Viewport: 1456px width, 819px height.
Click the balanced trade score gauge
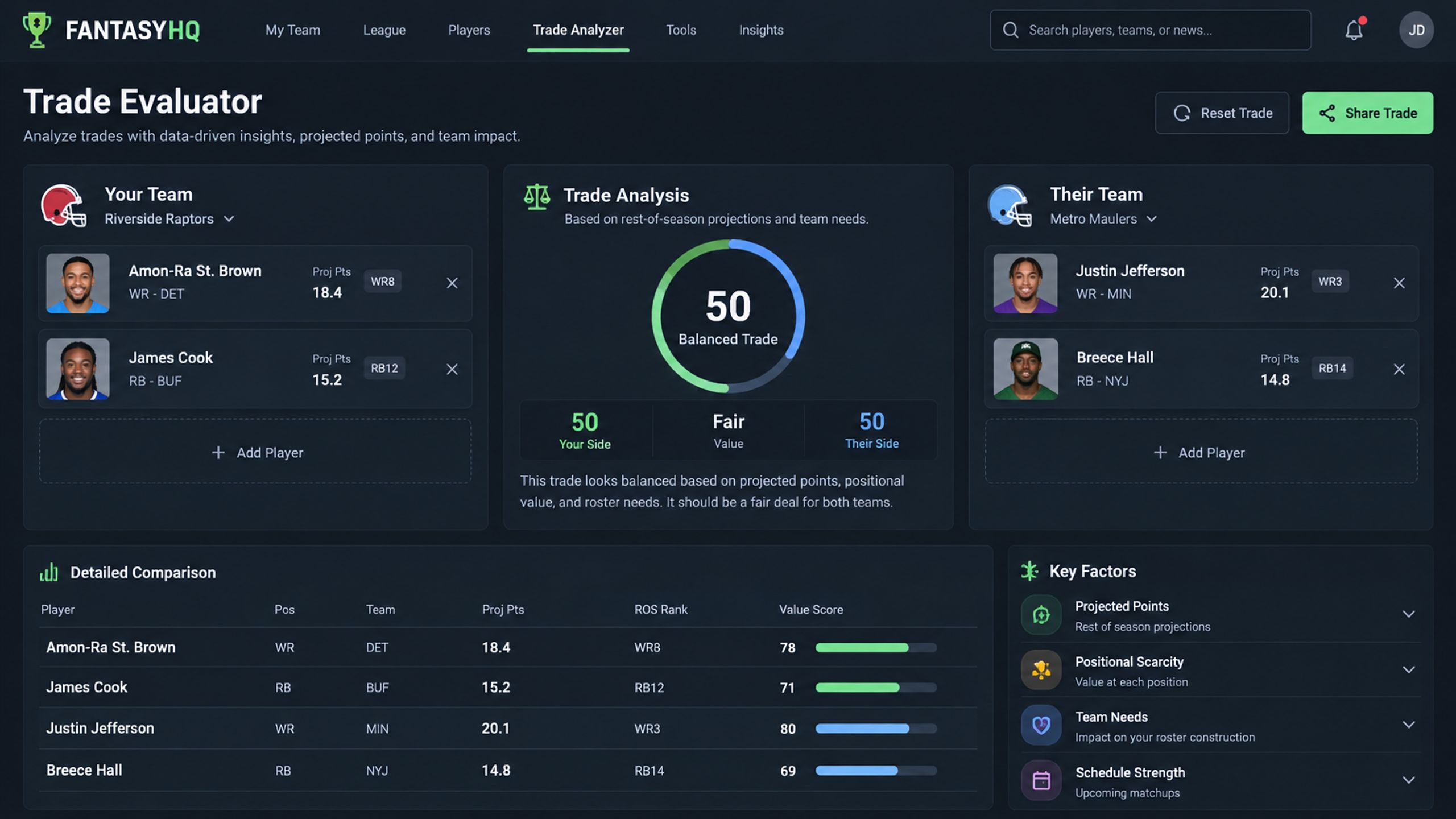728,316
